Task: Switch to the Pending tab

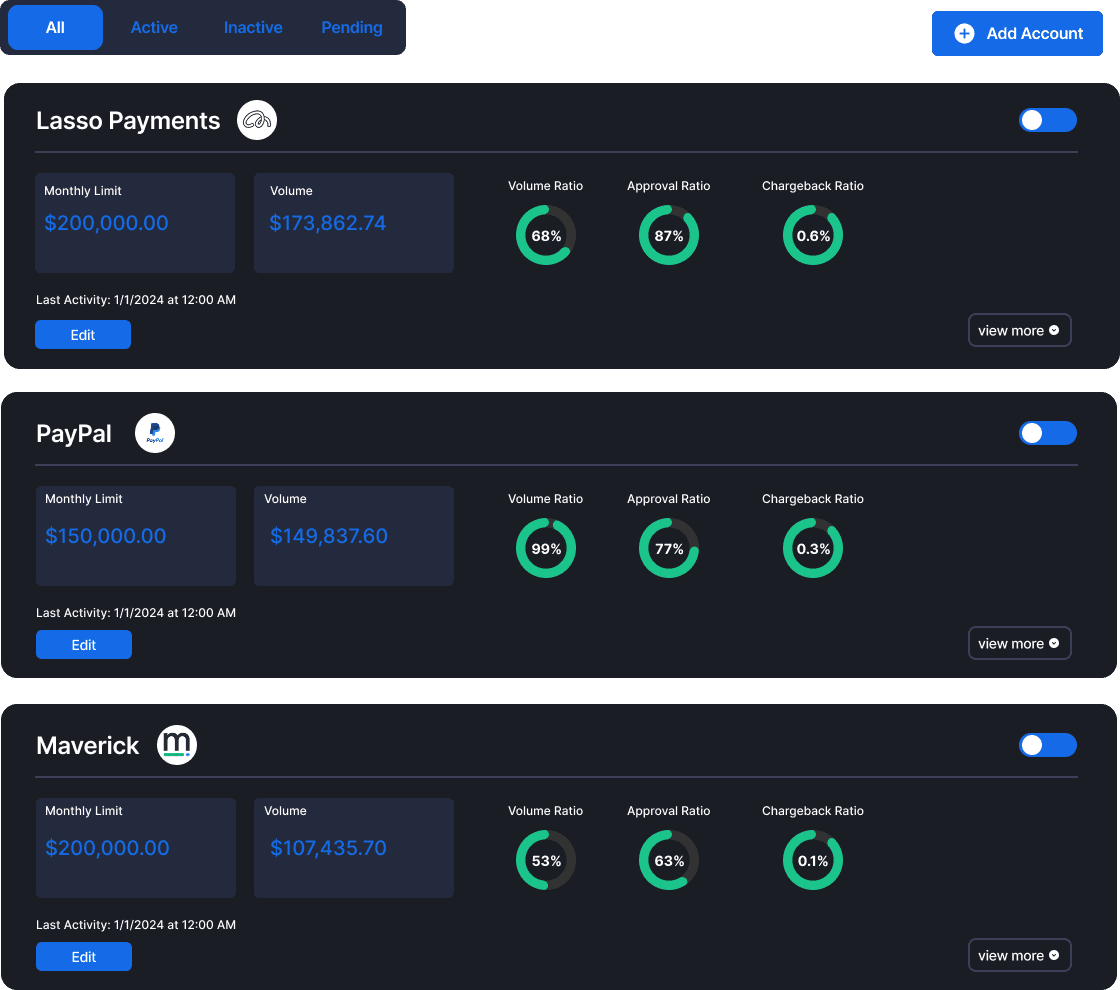Action: tap(351, 27)
